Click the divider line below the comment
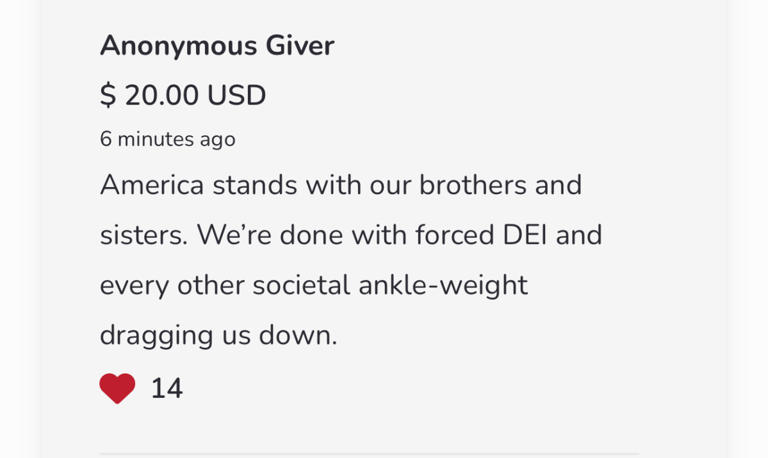768x458 pixels. tap(368, 453)
